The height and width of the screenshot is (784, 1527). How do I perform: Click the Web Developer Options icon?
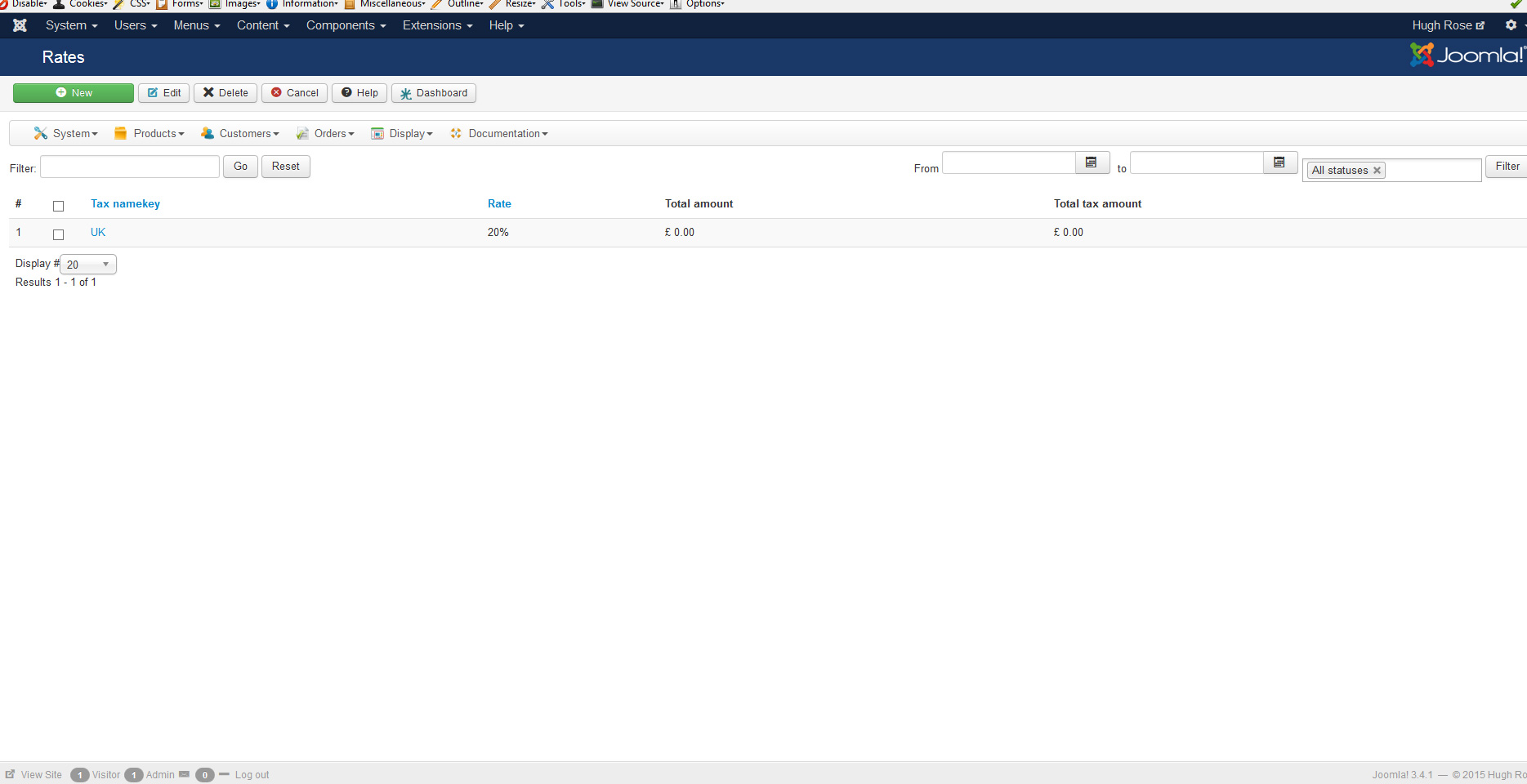[x=676, y=4]
